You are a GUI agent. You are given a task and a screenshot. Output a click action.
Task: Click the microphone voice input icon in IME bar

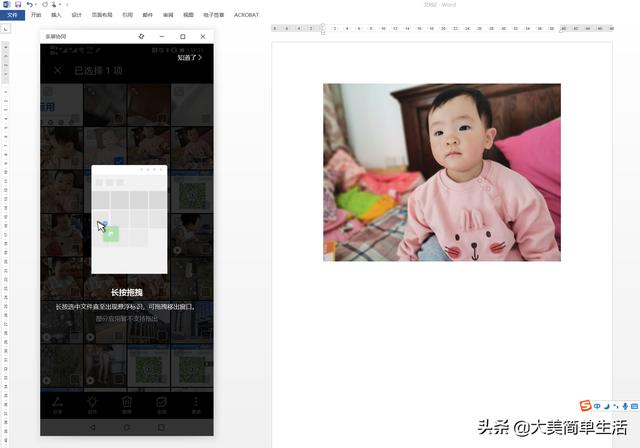[x=625, y=406]
